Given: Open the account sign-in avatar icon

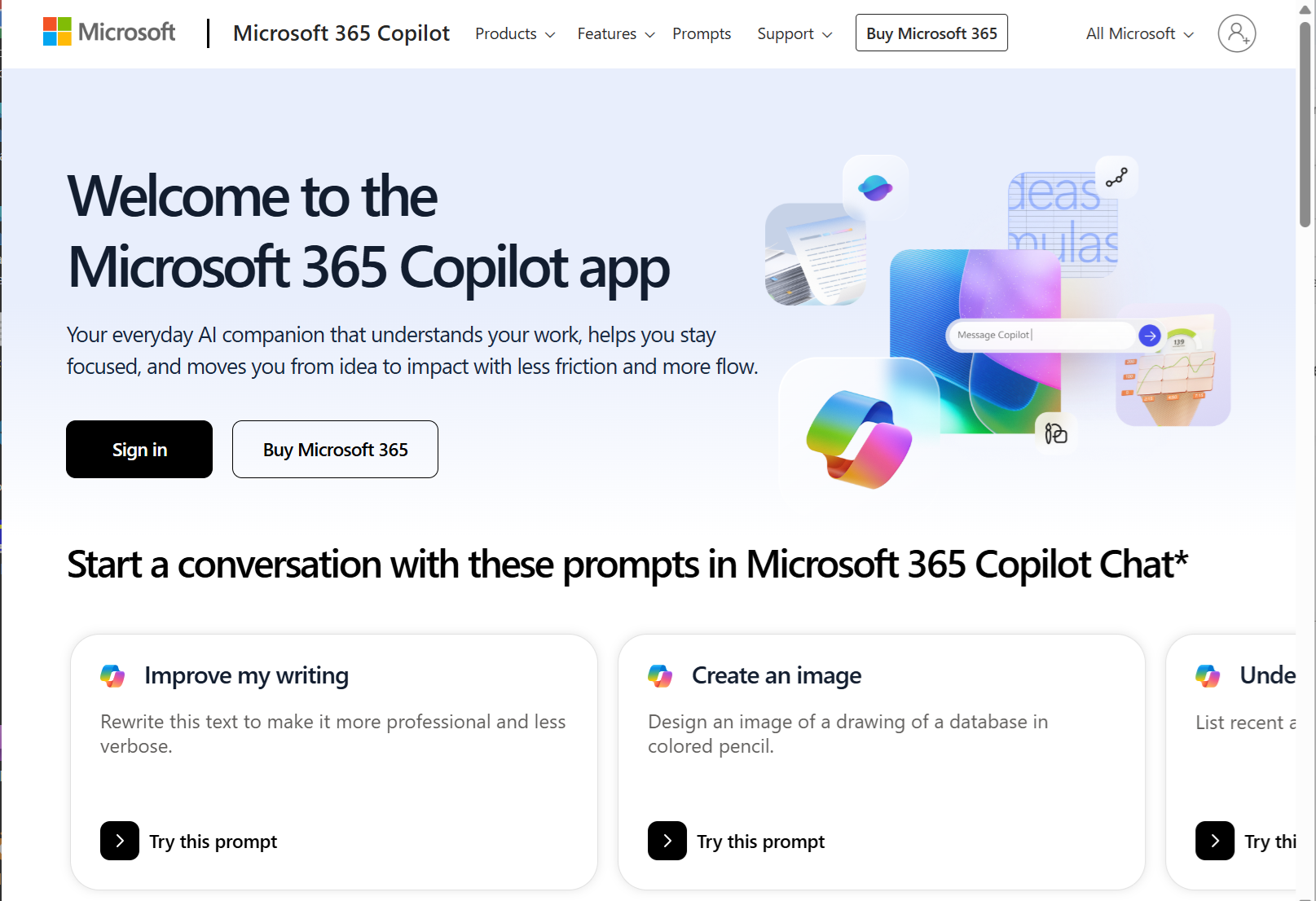Looking at the screenshot, I should [1236, 33].
